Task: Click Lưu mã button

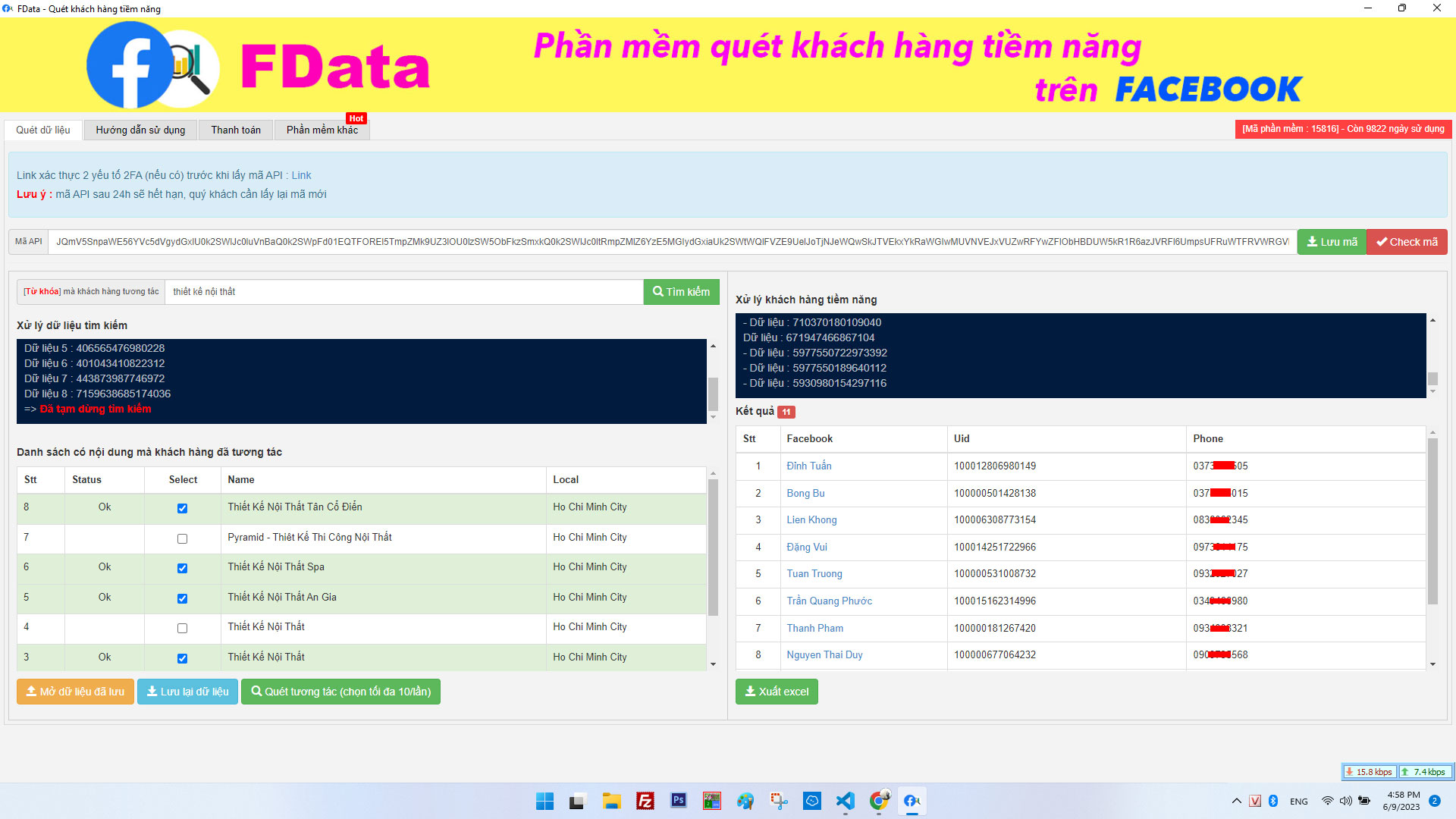Action: pos(1332,242)
